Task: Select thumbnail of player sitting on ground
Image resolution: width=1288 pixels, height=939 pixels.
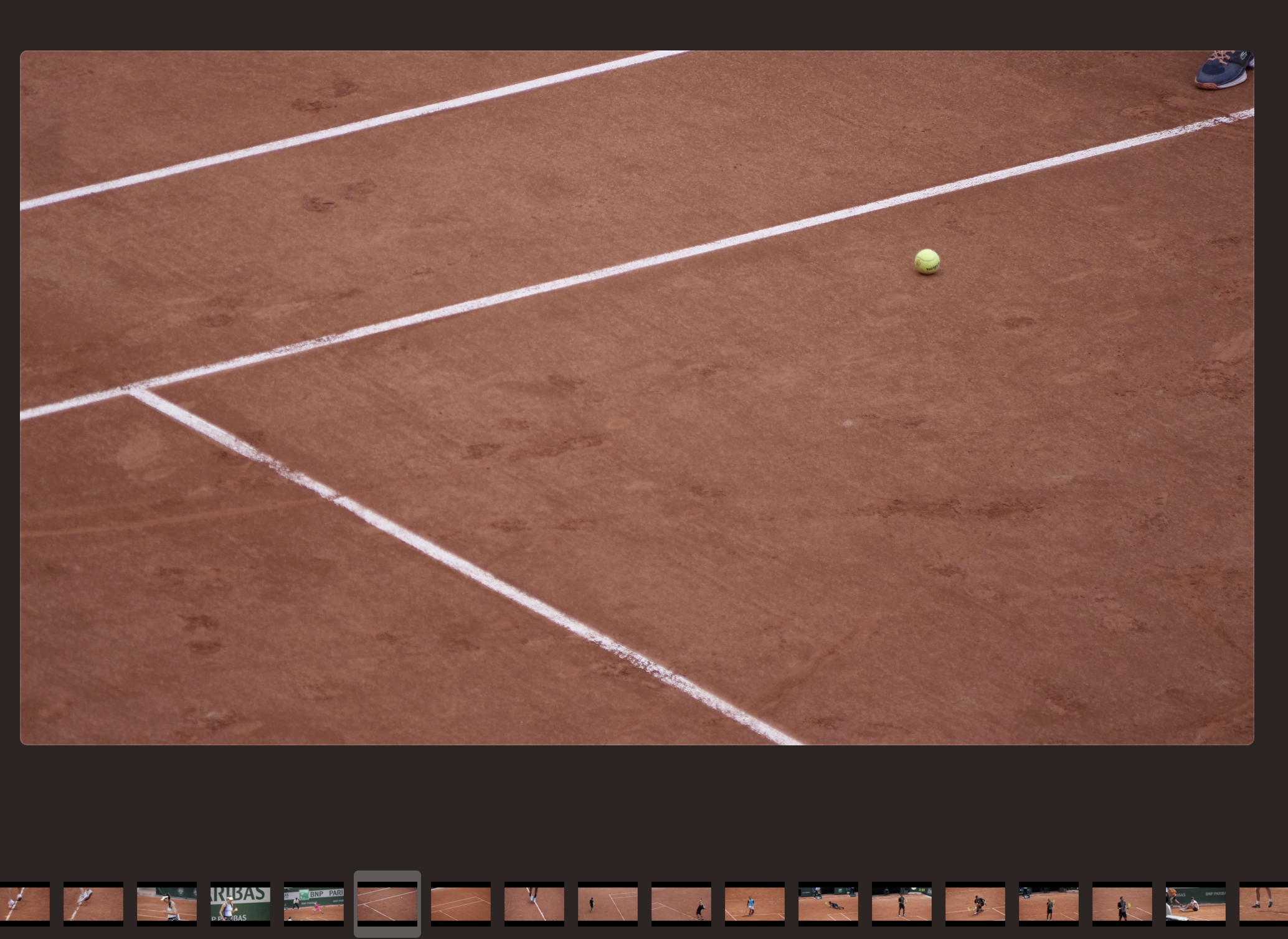Action: pyautogui.click(x=1196, y=904)
